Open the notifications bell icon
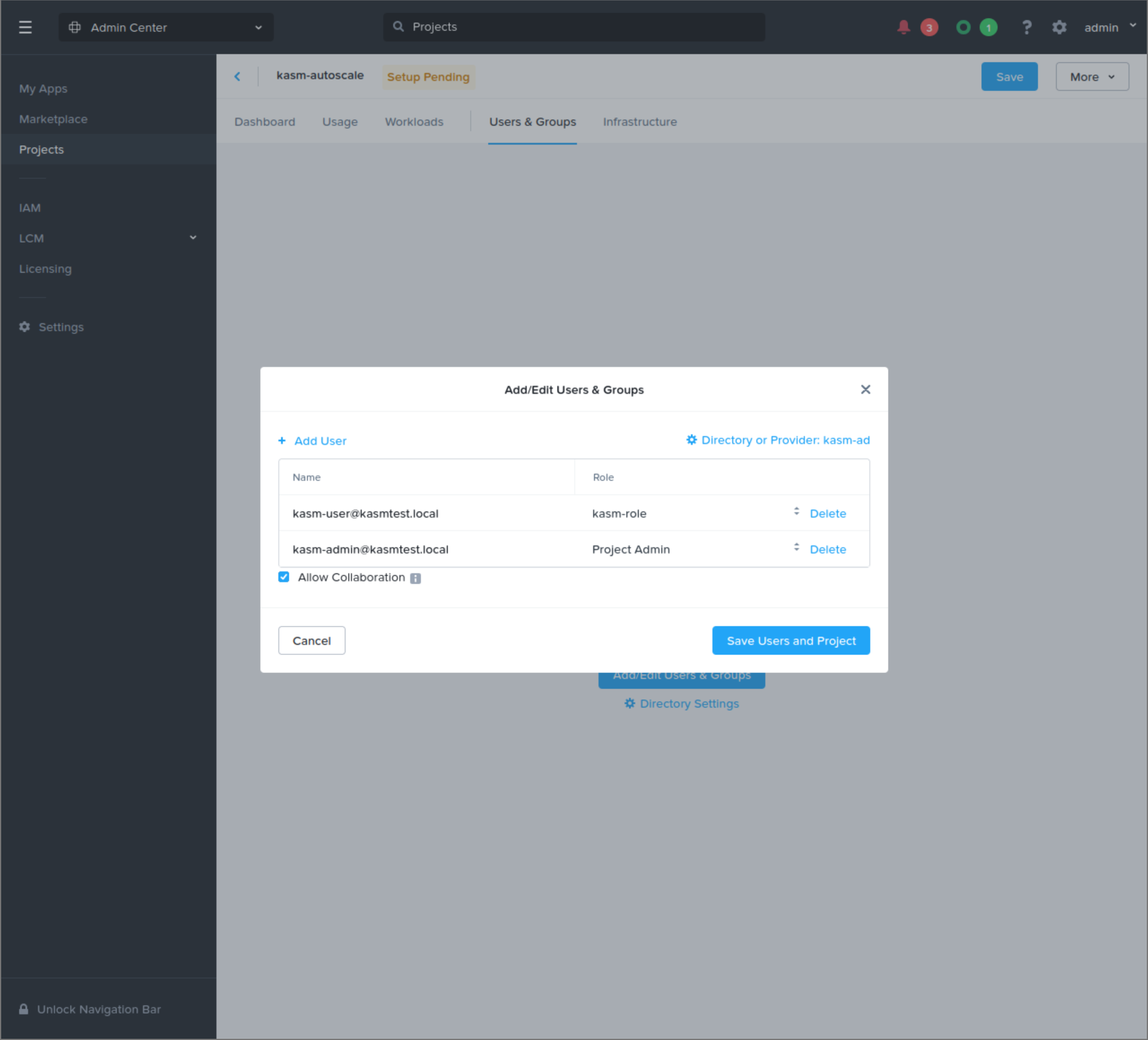Image resolution: width=1148 pixels, height=1040 pixels. point(903,27)
